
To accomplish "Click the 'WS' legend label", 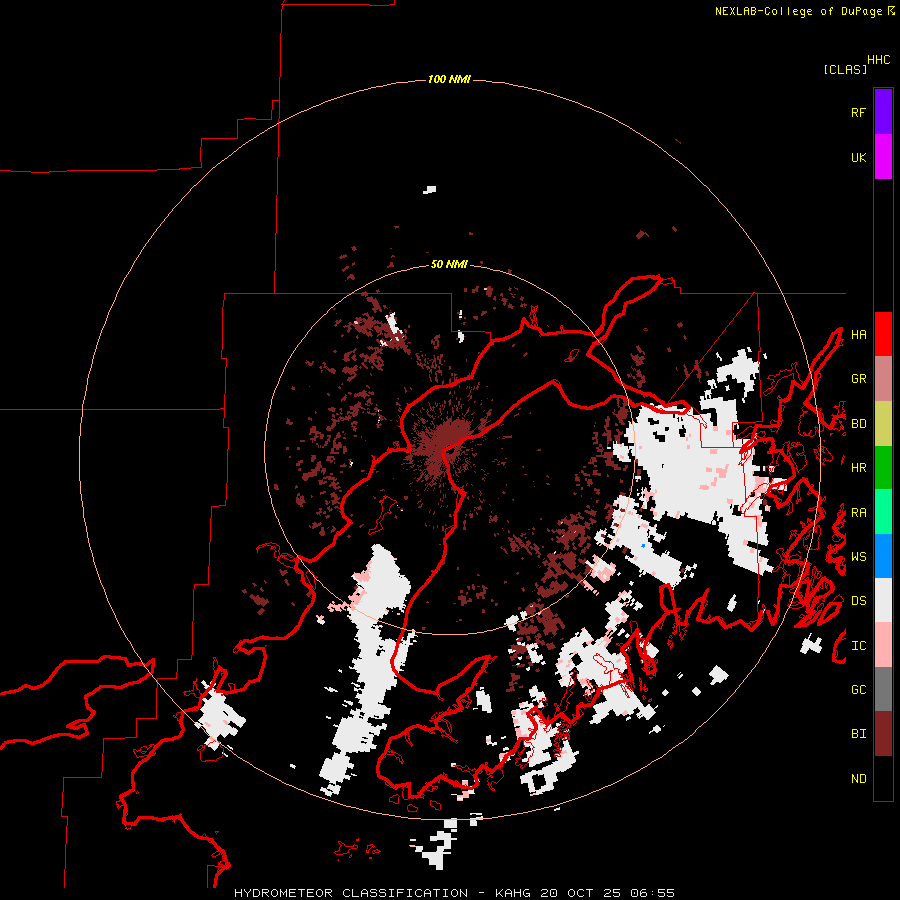I will [858, 557].
